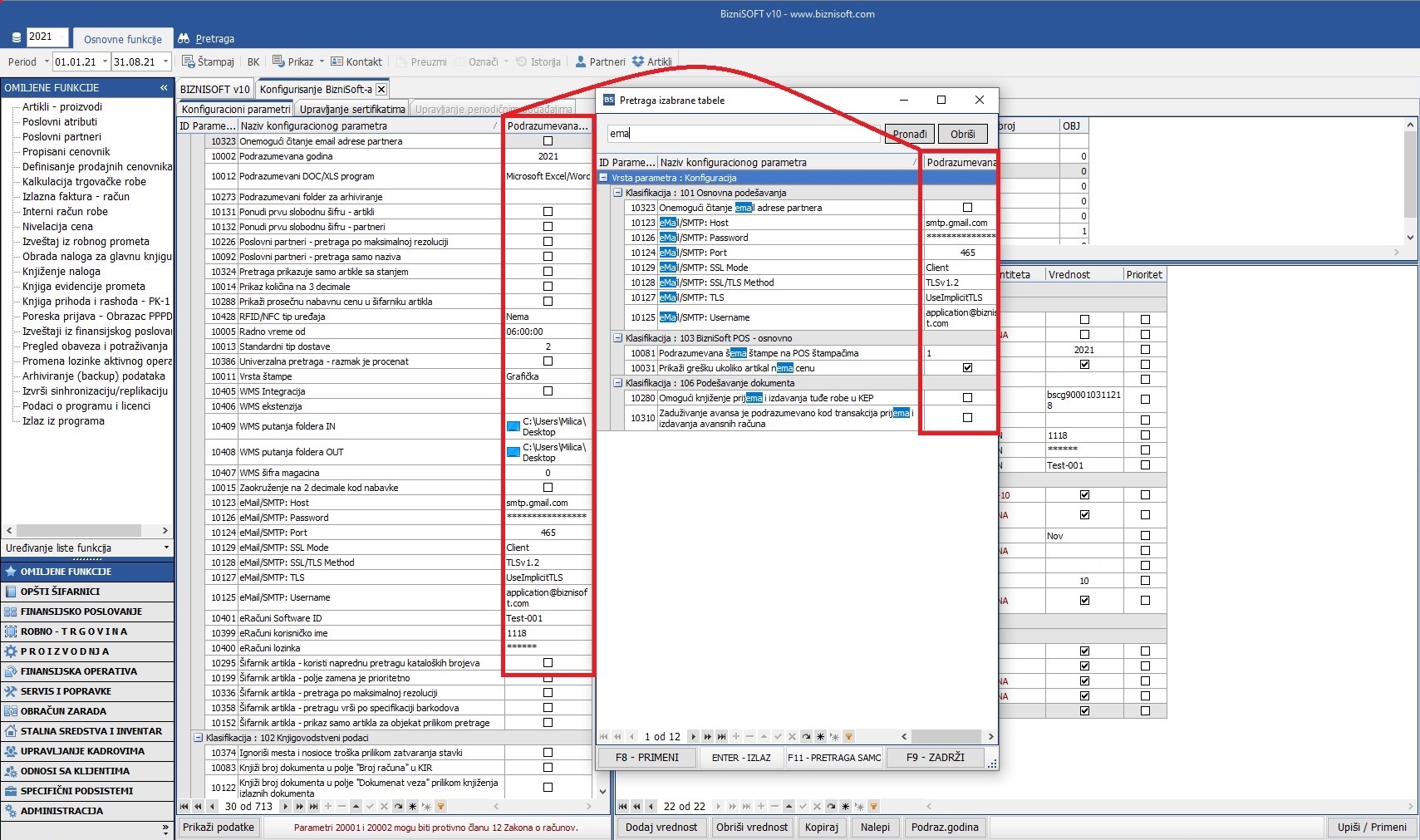This screenshot has height=840, width=1420.
Task: Click the Štampaj printer icon
Action: [x=189, y=62]
